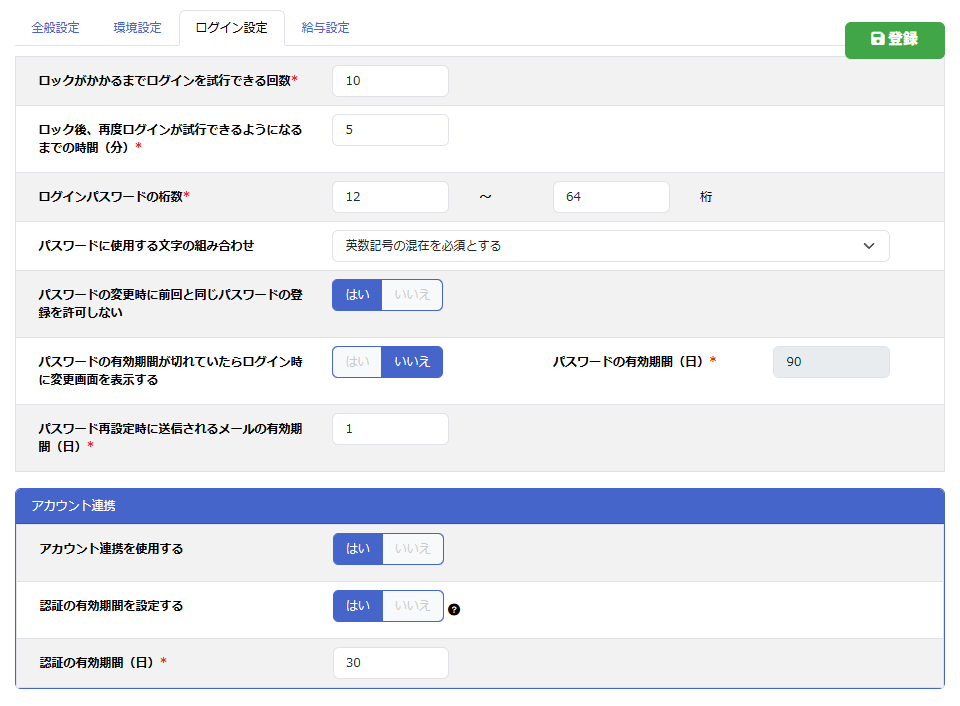
Task: Click the password reset mail validity field
Action: [390, 429]
